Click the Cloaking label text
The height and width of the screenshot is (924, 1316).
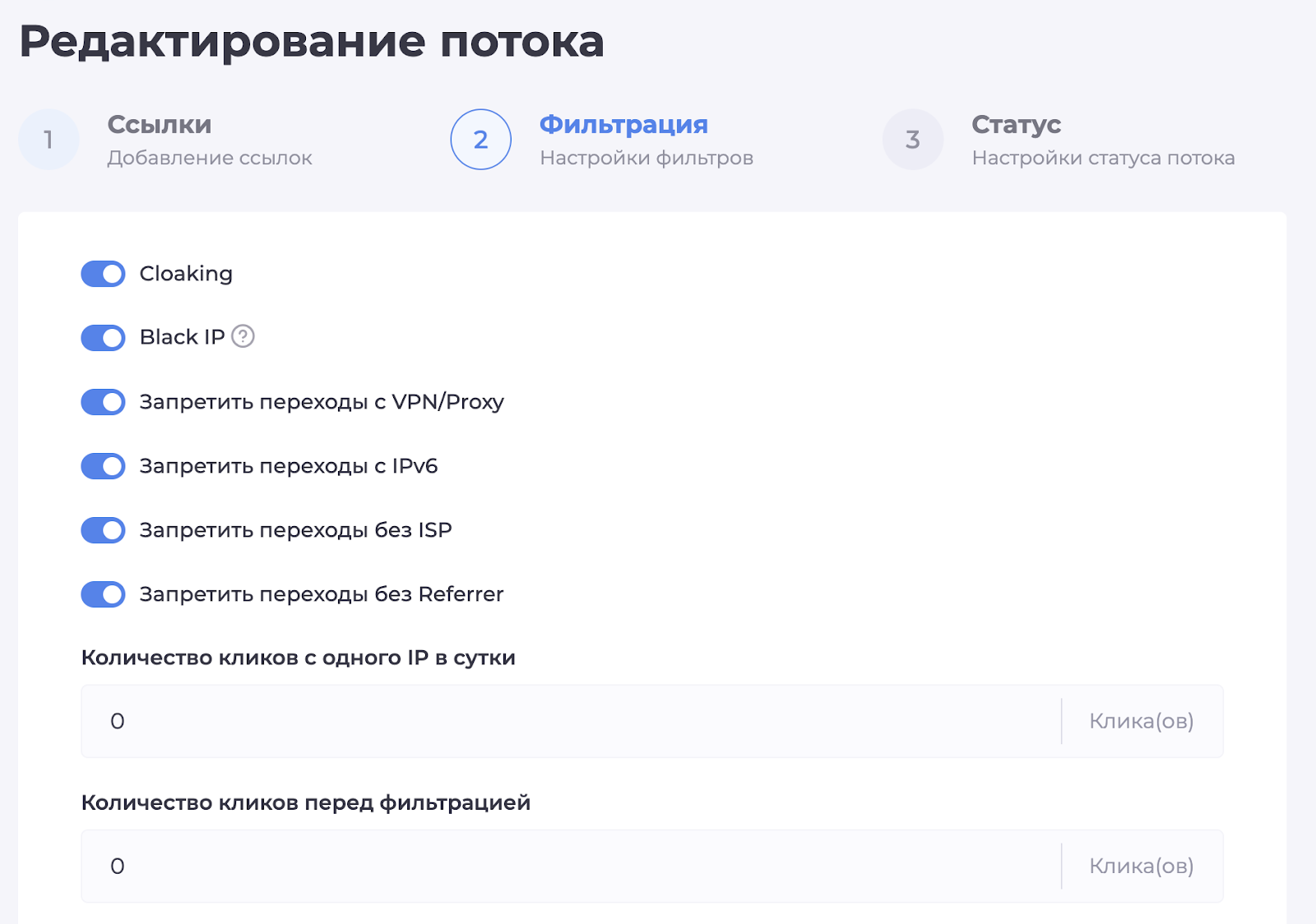pos(186,274)
